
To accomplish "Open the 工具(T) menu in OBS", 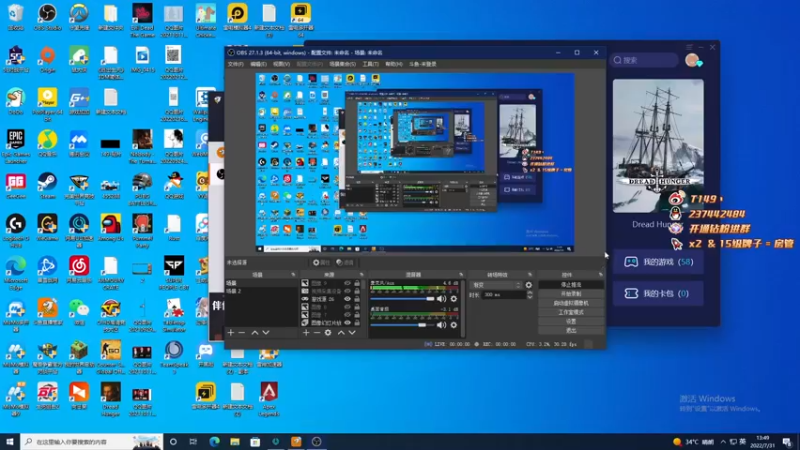I will click(370, 64).
